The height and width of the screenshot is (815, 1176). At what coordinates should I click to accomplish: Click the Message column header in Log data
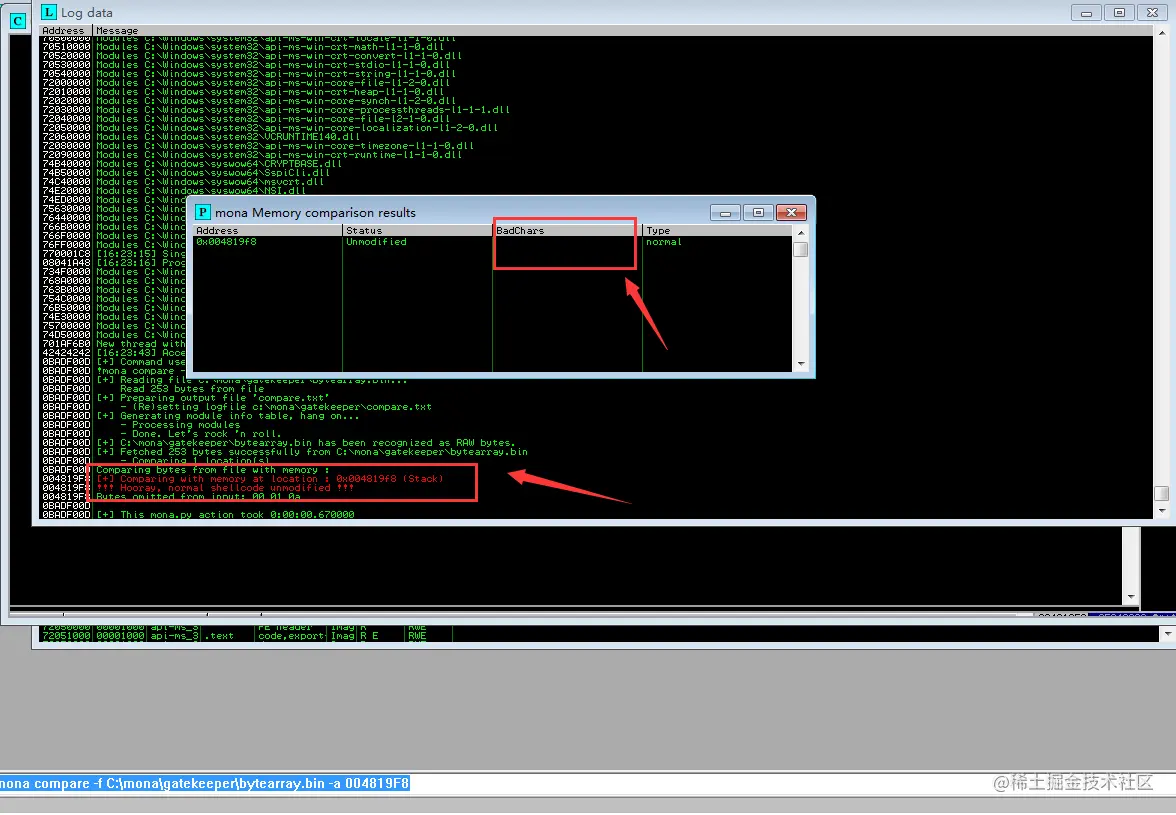pyautogui.click(x=622, y=31)
